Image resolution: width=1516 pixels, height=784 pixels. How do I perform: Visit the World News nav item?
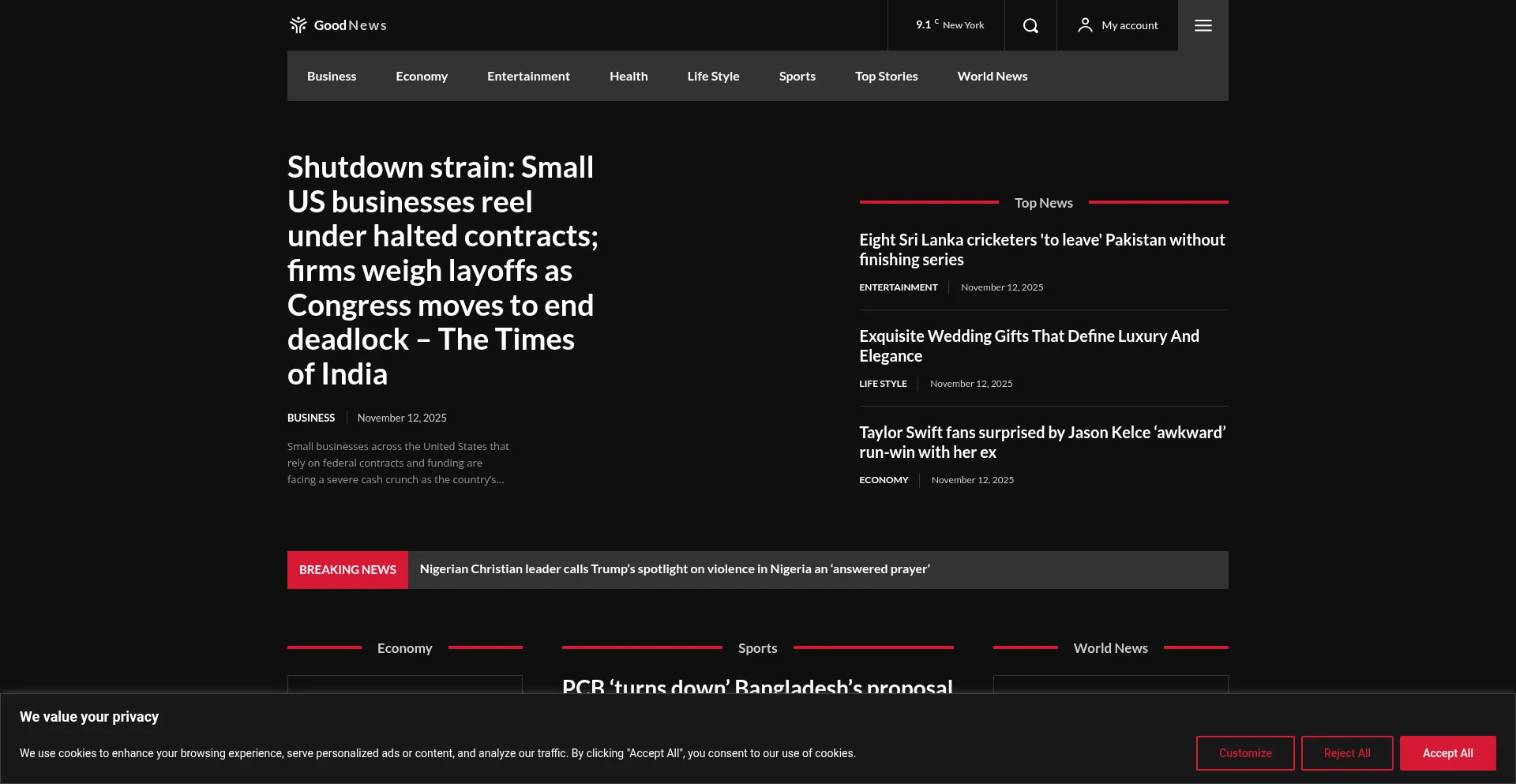(x=992, y=76)
